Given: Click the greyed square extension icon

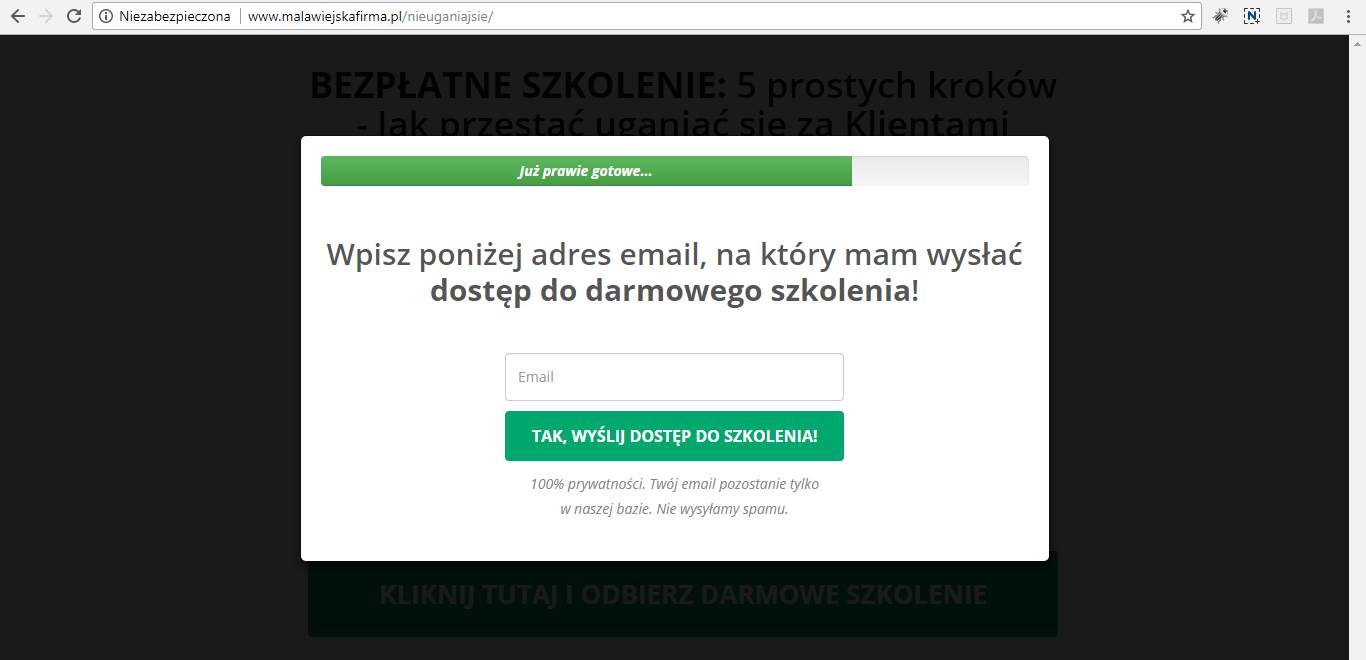Looking at the screenshot, I should 1284,16.
